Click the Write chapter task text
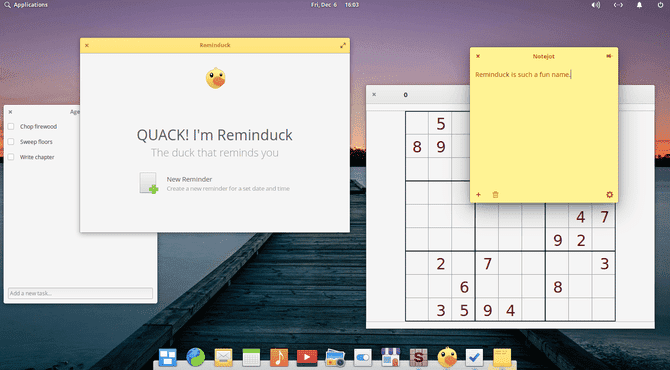670x370 pixels. pos(37,157)
